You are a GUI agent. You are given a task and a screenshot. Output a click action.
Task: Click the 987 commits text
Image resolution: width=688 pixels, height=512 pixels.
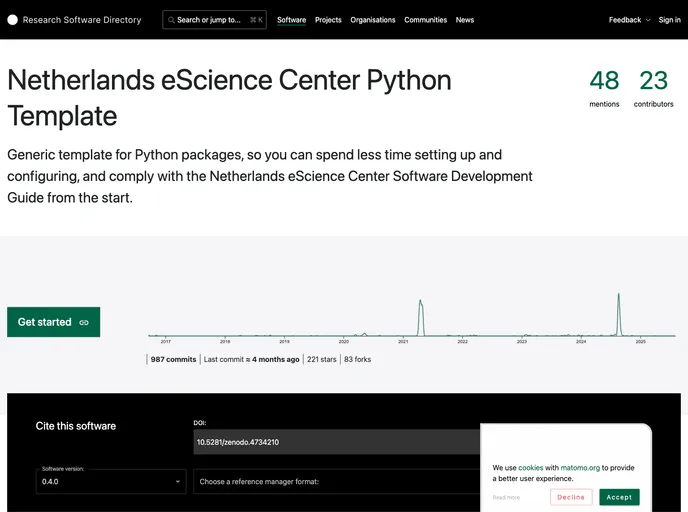point(173,359)
